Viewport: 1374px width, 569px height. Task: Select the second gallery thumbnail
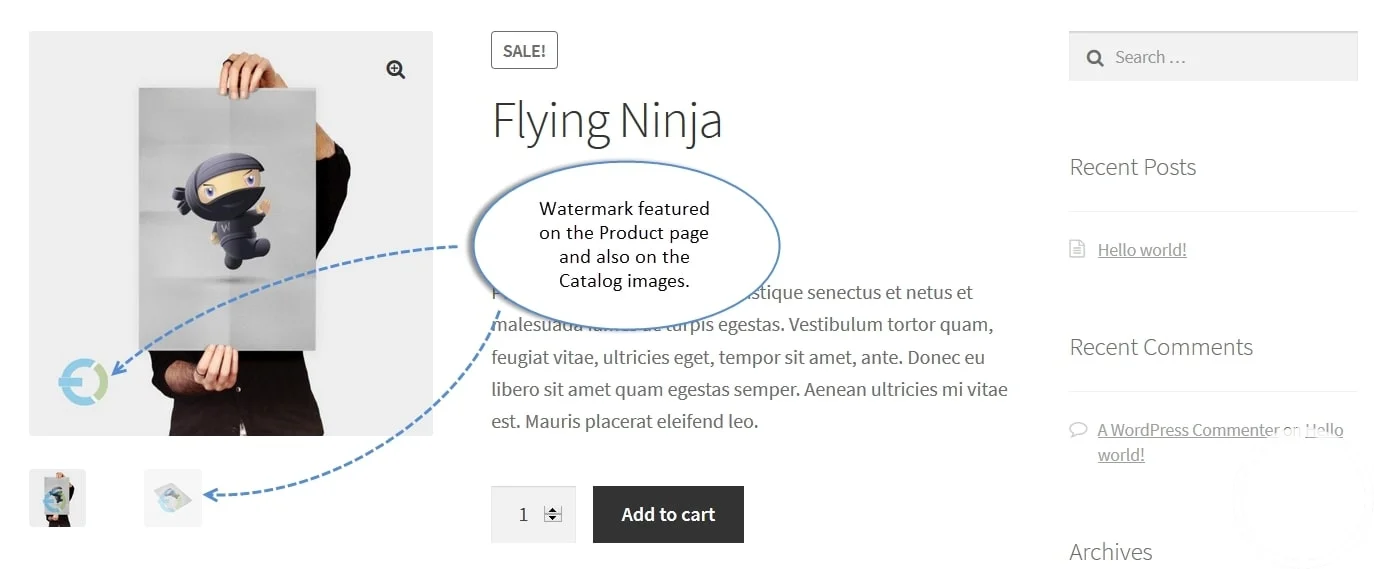coord(173,497)
